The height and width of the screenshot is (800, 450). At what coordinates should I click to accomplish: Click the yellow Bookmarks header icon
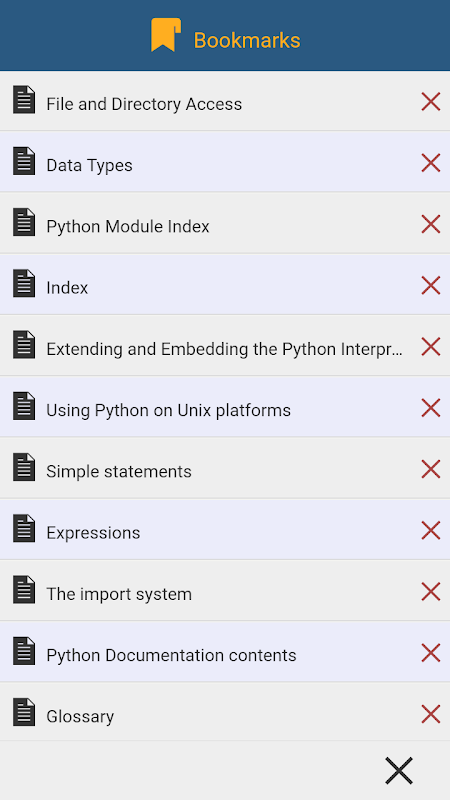tap(166, 35)
